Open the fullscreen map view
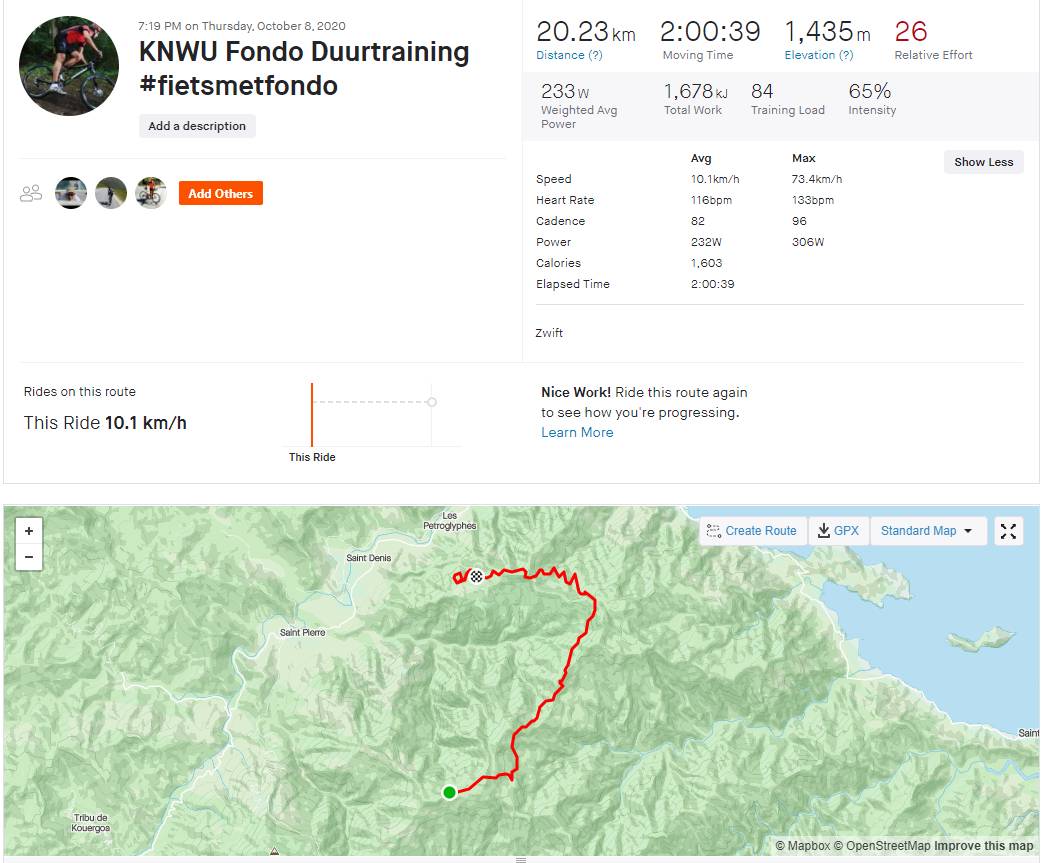 tap(1008, 531)
